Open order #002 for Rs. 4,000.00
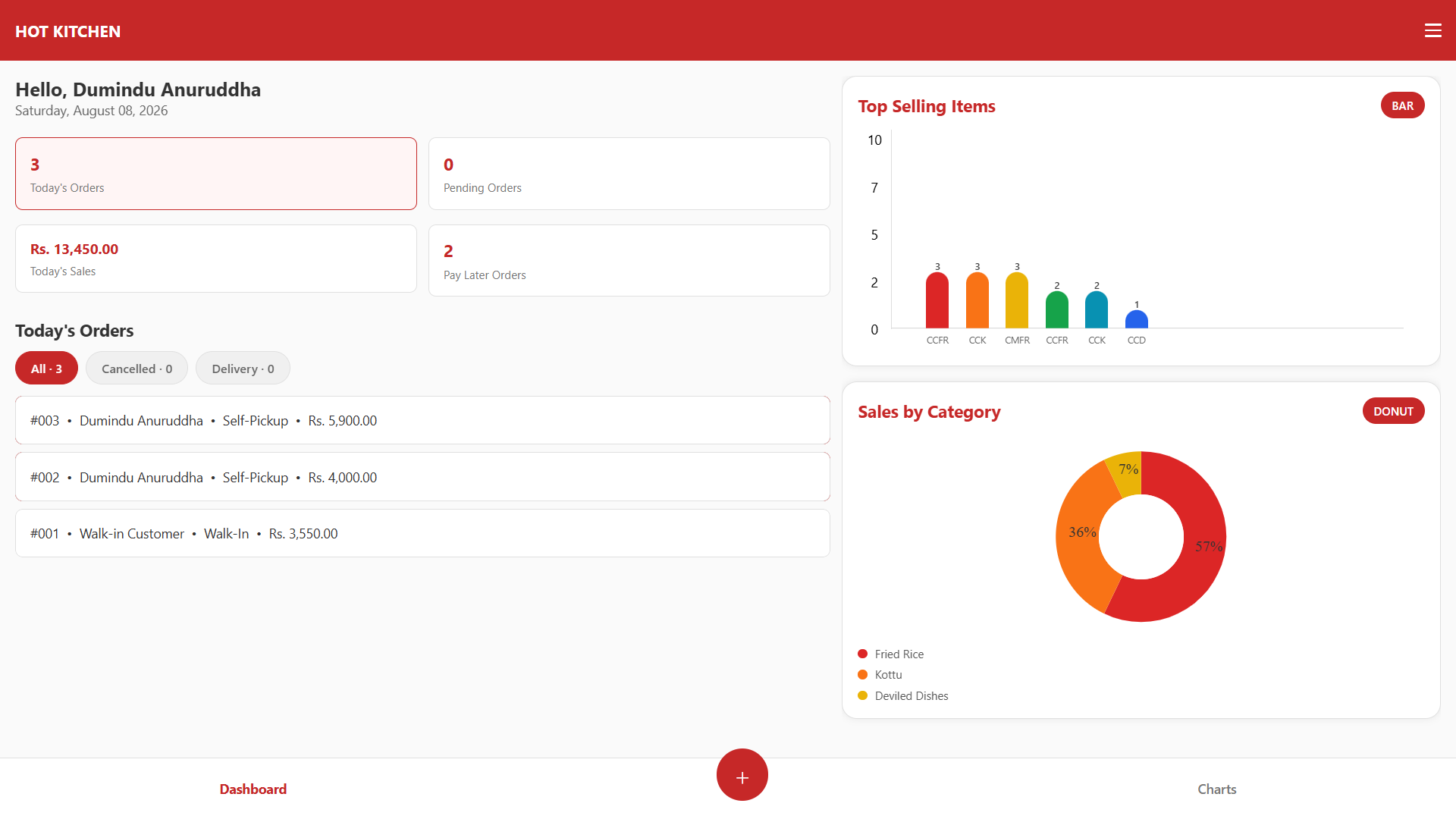This screenshot has width=1456, height=819. (422, 477)
